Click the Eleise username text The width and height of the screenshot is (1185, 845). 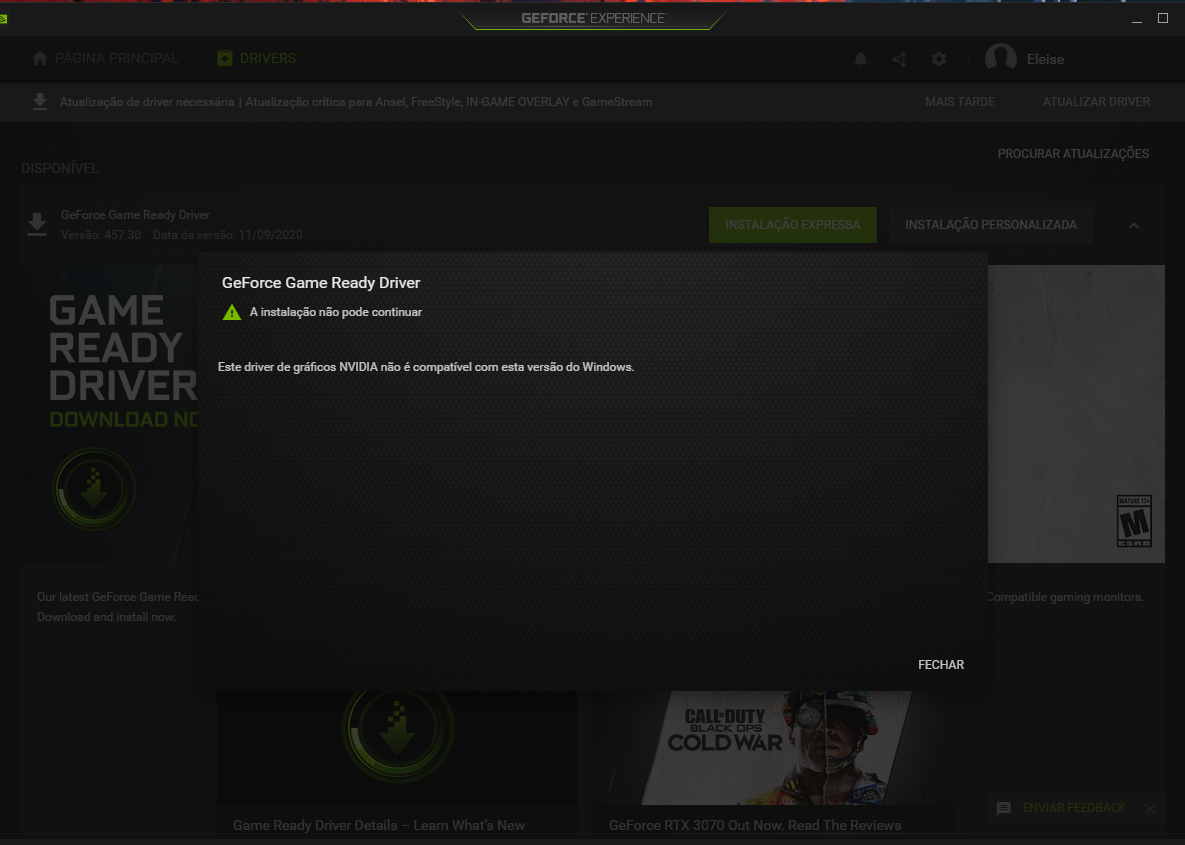coord(1045,59)
